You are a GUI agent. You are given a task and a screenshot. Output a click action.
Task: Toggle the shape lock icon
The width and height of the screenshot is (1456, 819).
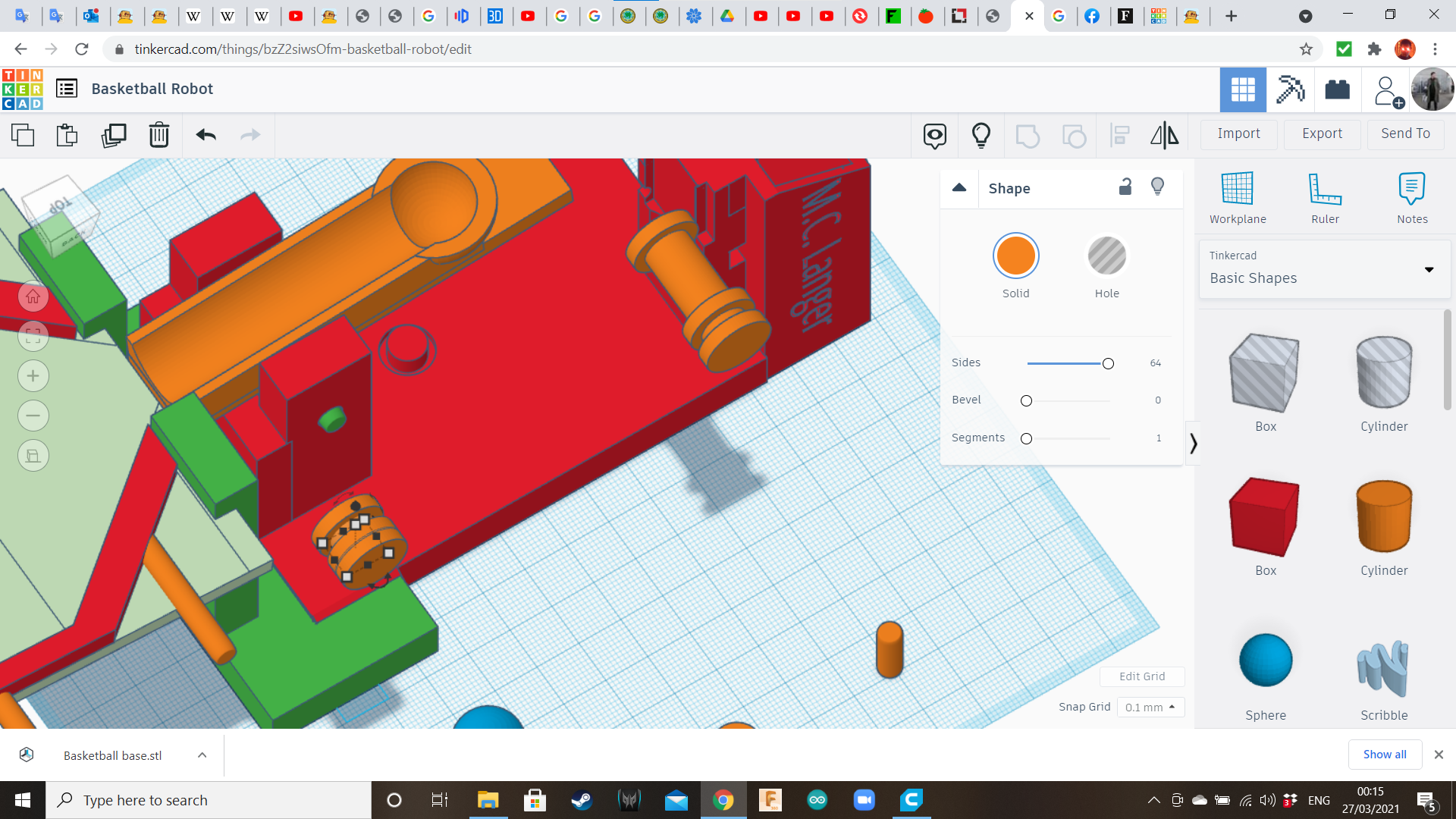(1125, 187)
